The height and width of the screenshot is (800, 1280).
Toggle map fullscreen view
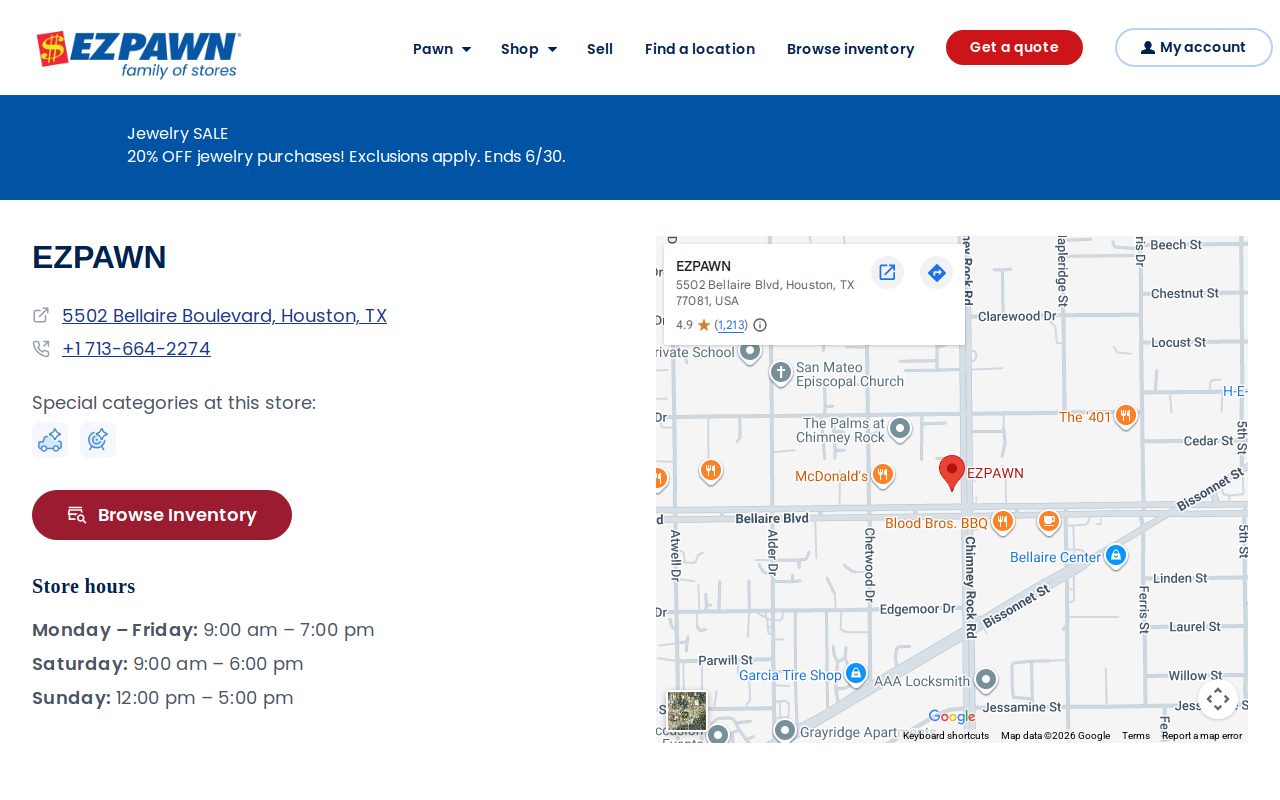tap(1218, 699)
